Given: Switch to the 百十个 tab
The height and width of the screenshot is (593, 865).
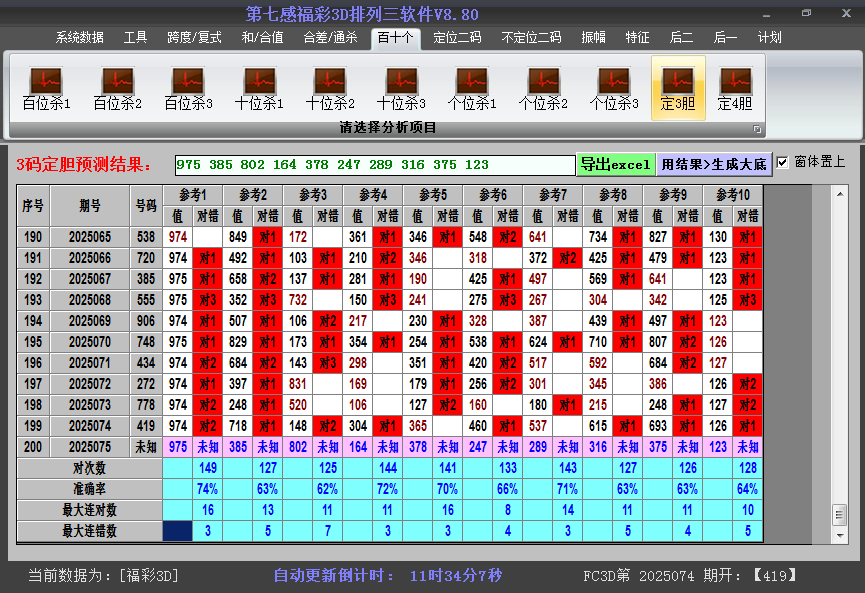Looking at the screenshot, I should click(396, 38).
